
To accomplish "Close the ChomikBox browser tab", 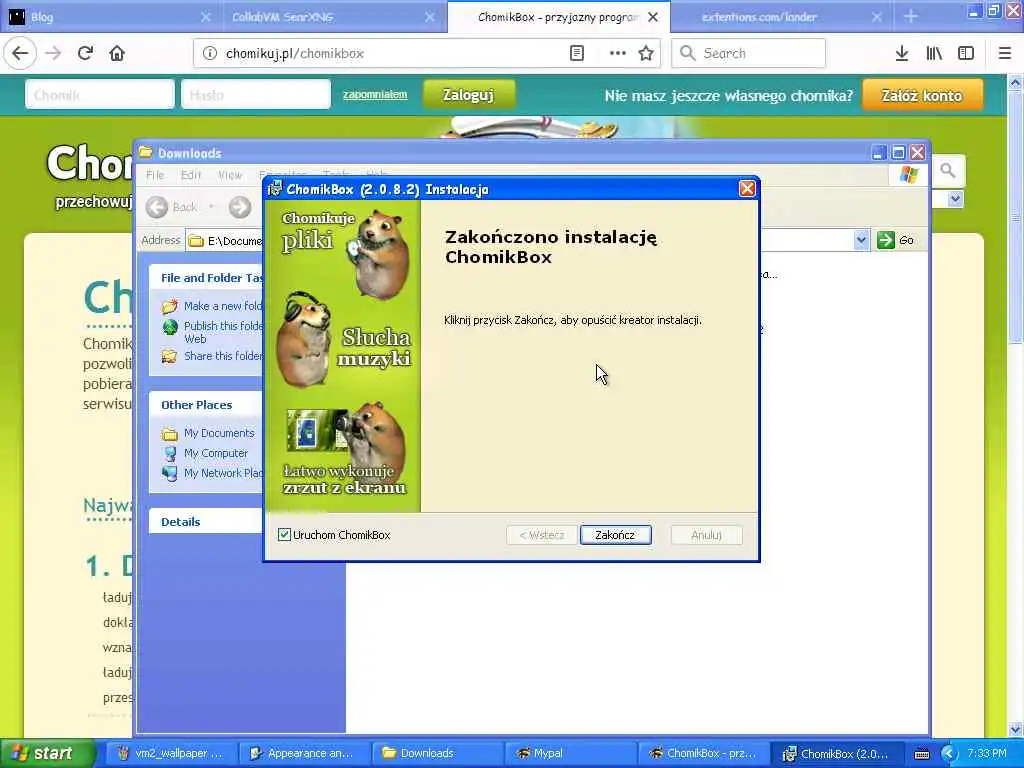I will click(653, 18).
